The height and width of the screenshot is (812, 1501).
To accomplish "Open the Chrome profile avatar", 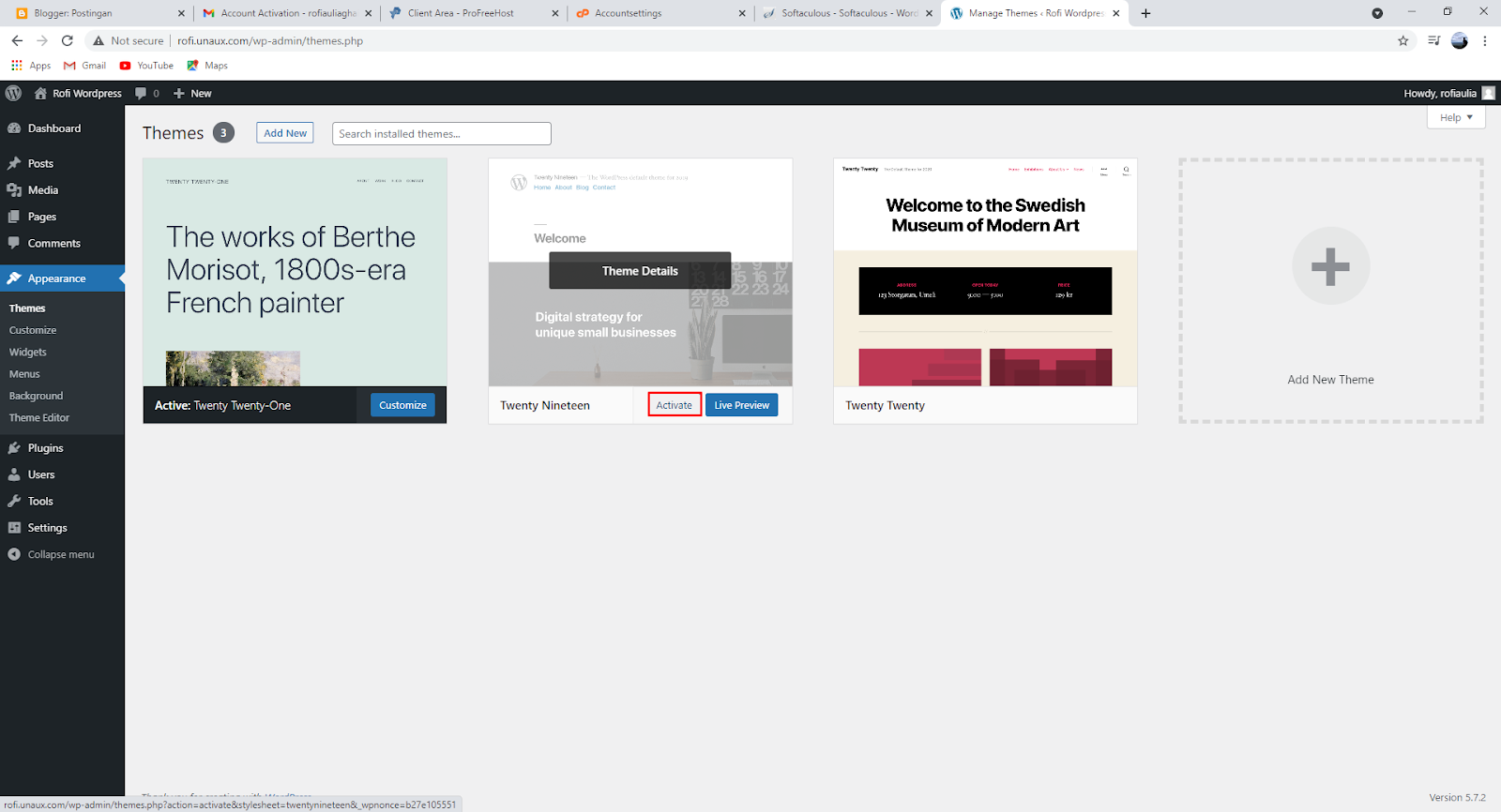I will click(1460, 40).
